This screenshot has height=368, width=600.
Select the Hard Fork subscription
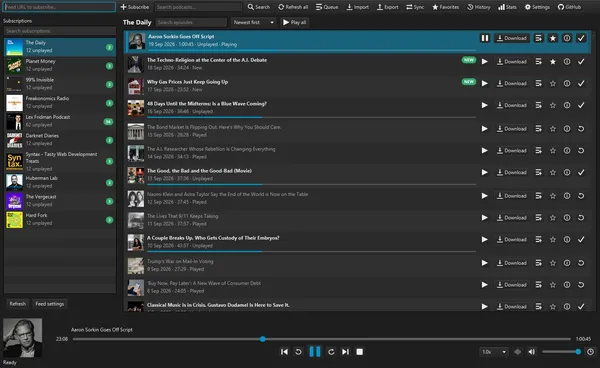[60, 220]
